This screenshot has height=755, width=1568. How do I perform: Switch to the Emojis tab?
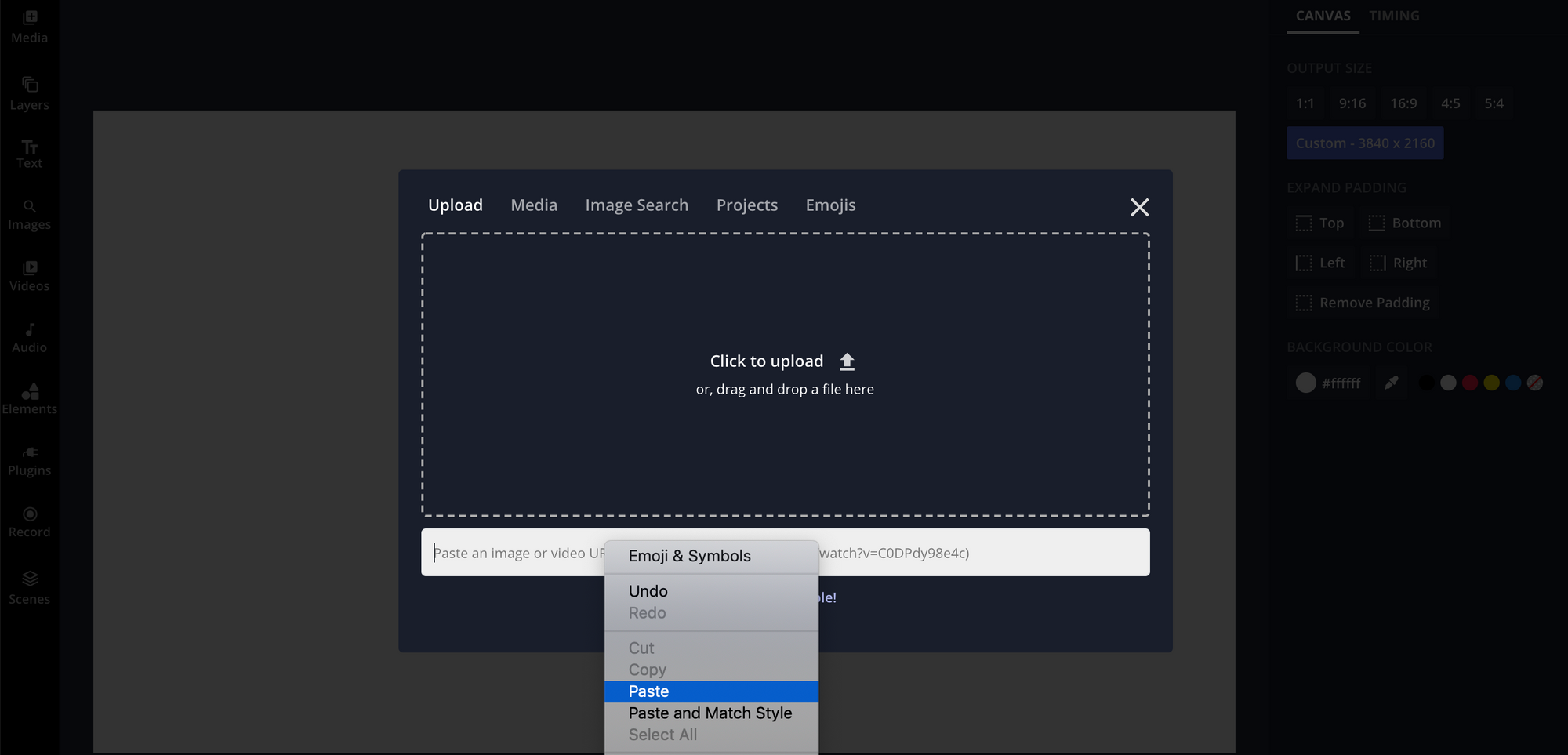(x=830, y=205)
